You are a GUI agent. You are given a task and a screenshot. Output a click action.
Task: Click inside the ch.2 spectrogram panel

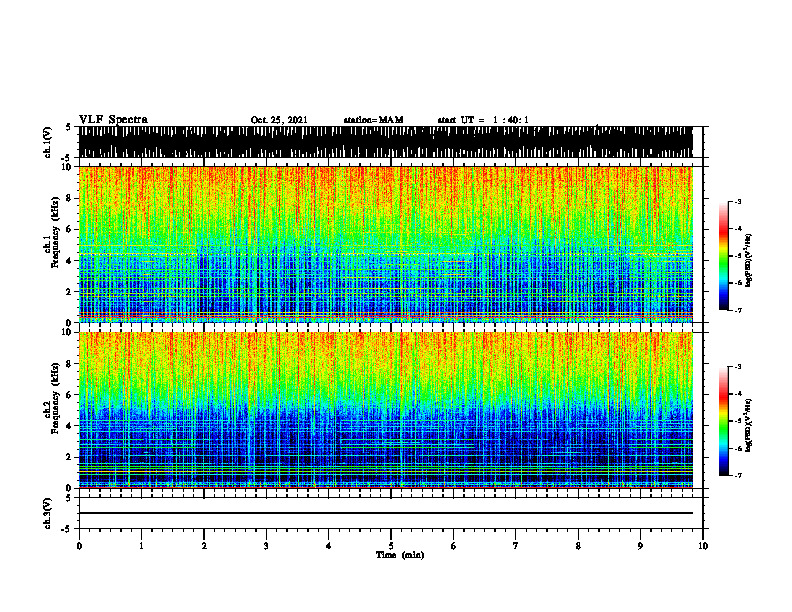tap(386, 410)
